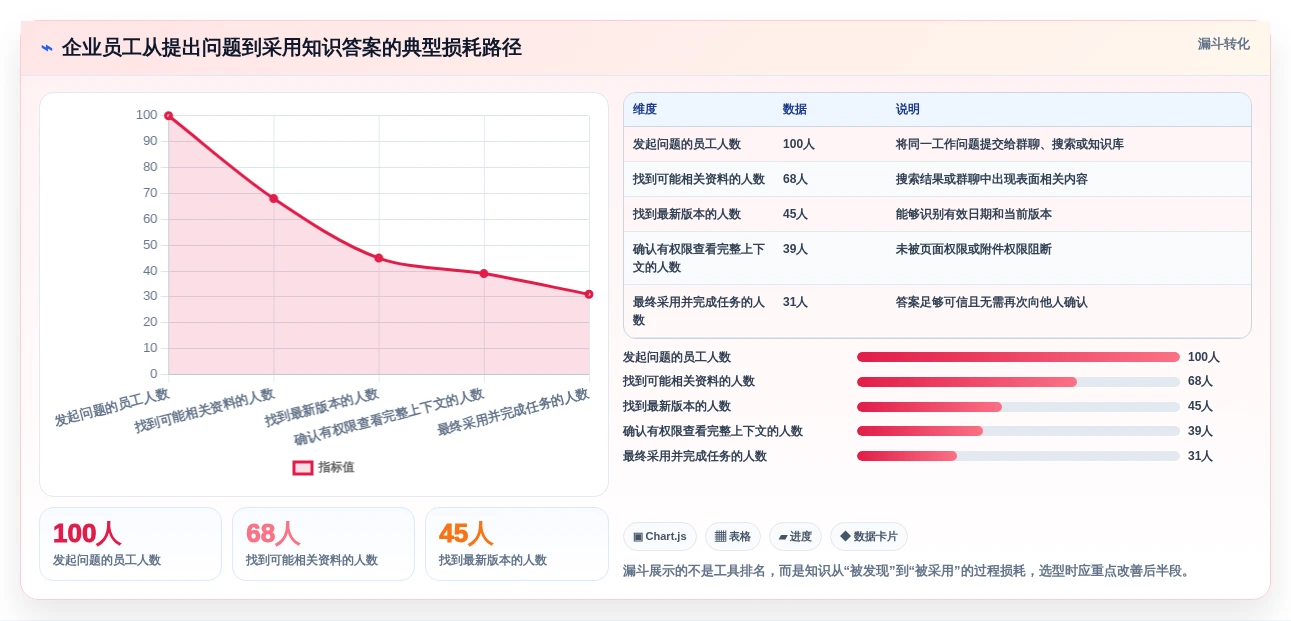Click table cell 确认有权限查看完整上下文的人数

[699, 258]
